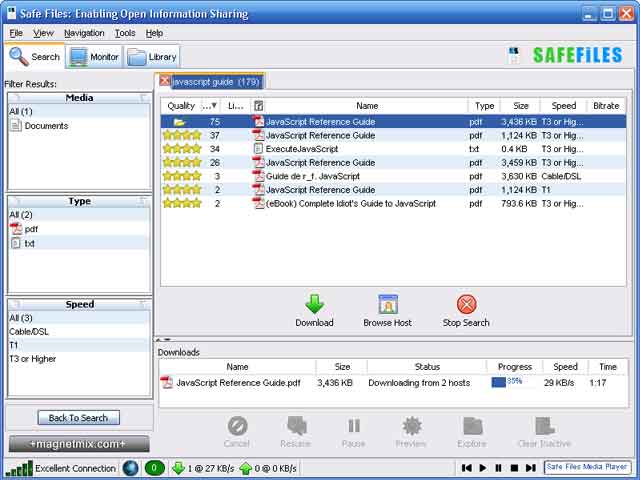This screenshot has height=480, width=640.
Task: Open the File menu
Action: point(16,33)
